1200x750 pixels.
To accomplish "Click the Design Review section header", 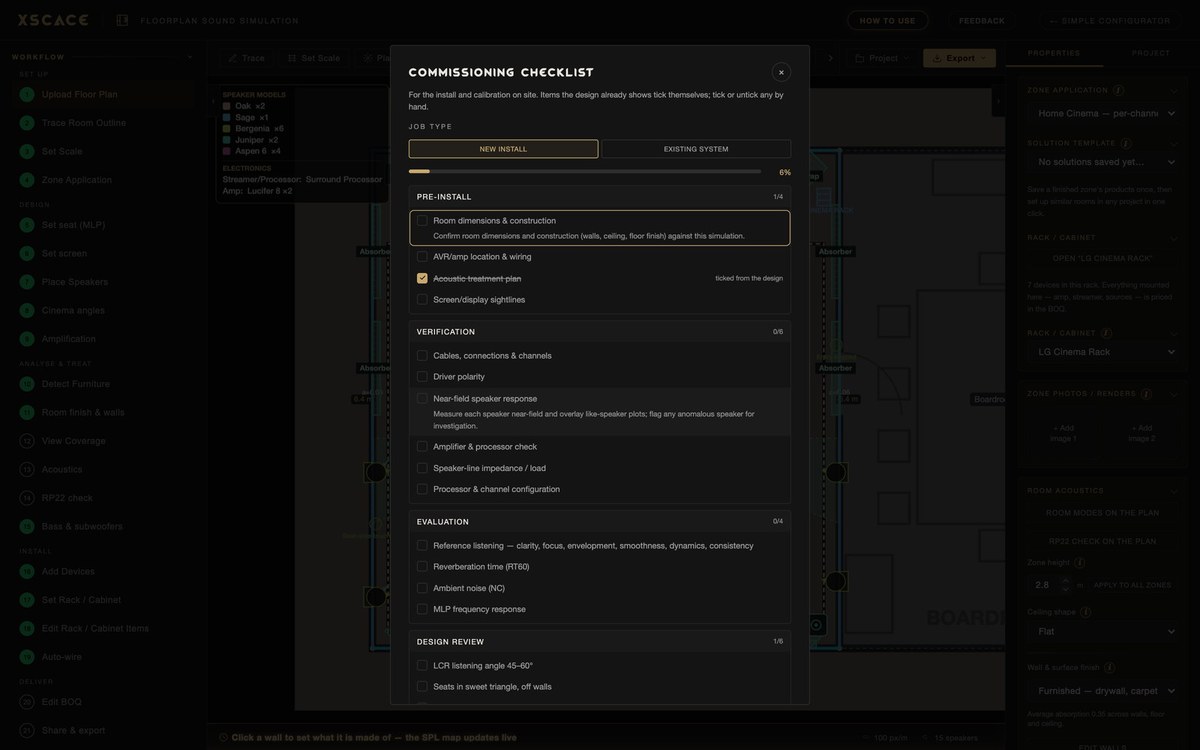I will click(x=600, y=642).
